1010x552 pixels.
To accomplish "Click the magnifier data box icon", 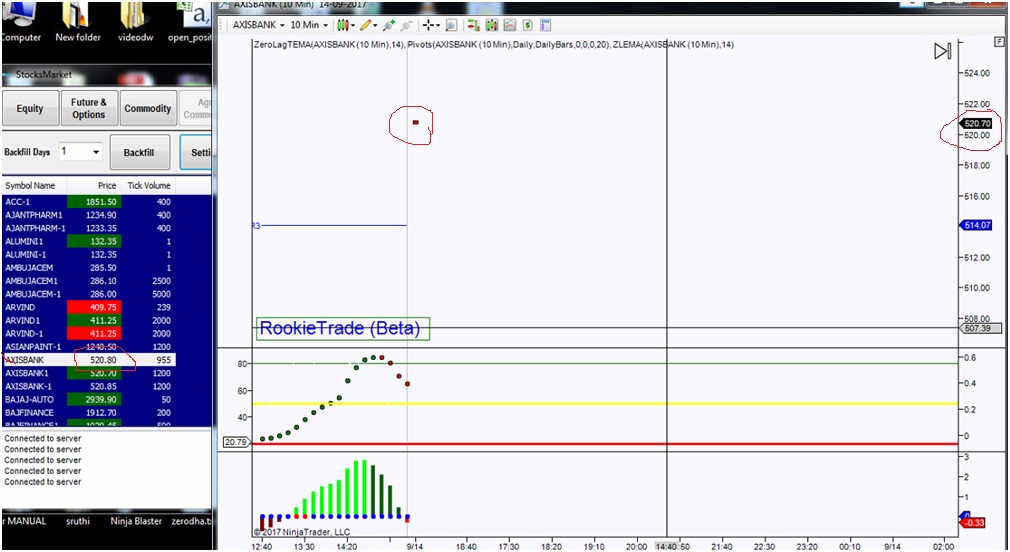I will click(x=452, y=25).
